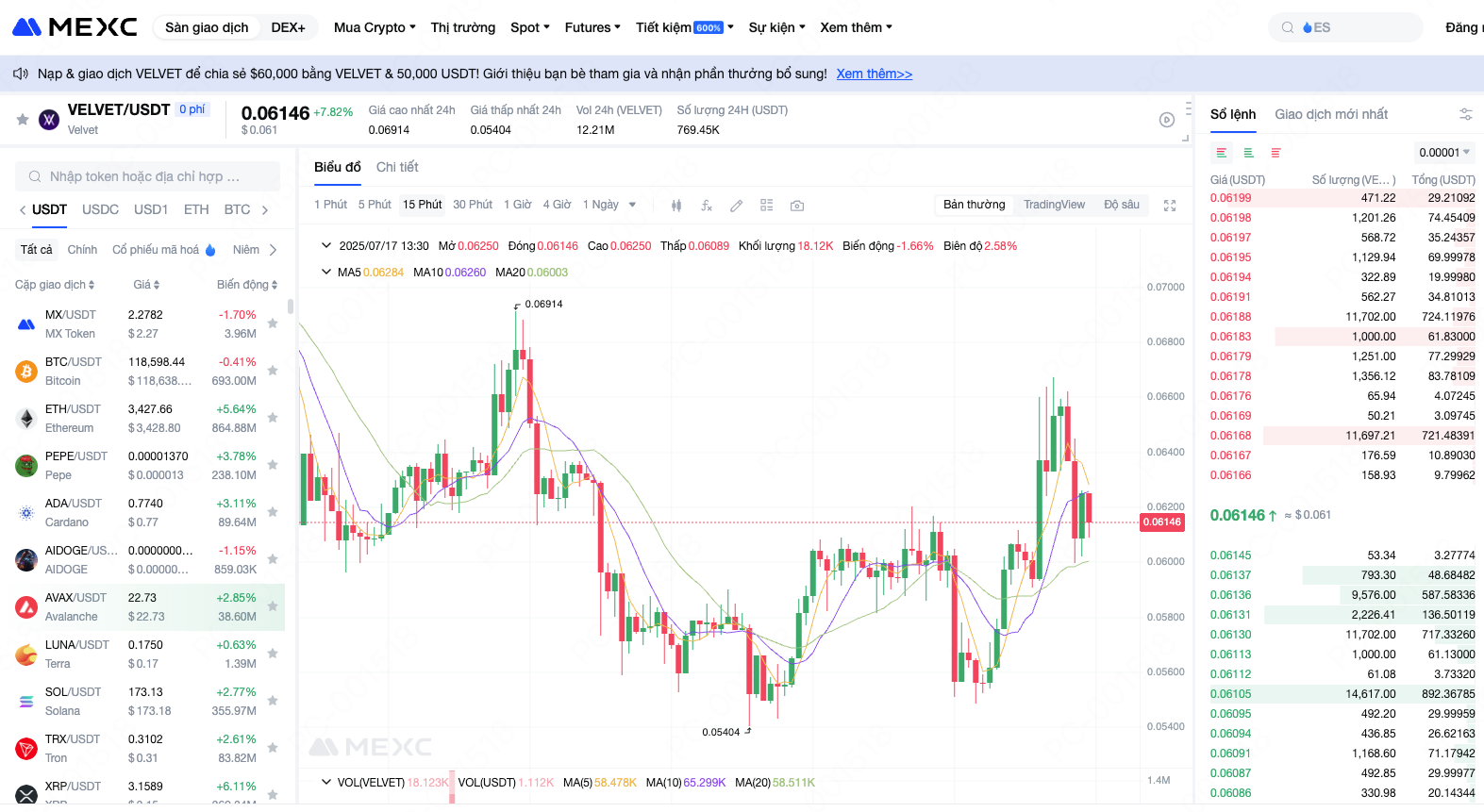
Task: Favorite the AVAX/USDT pair star
Action: point(273,606)
